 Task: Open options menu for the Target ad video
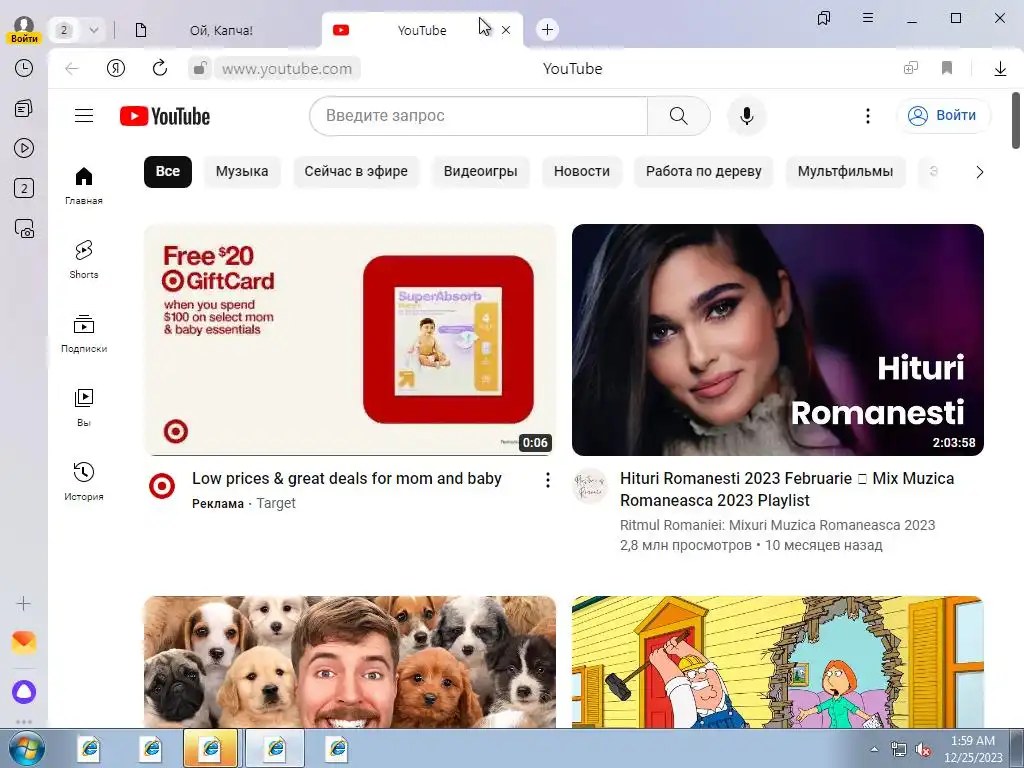coord(547,481)
